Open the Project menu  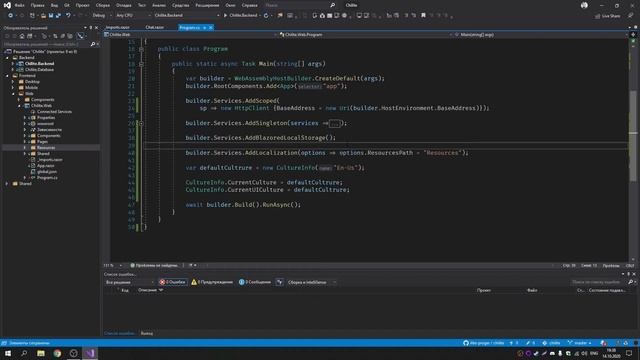pyautogui.click(x=82, y=5)
